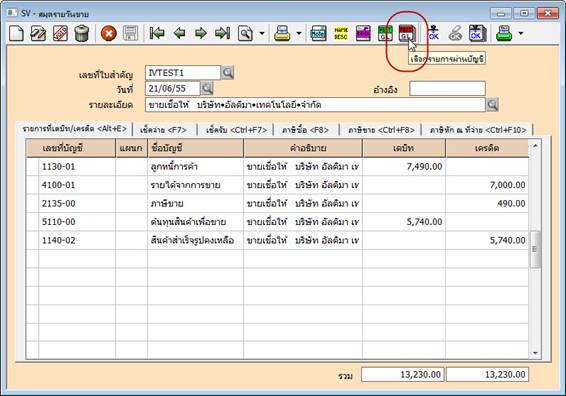Click the table's vertical scrollbar thumb
566x396 pixels.
pyautogui.click(x=535, y=249)
